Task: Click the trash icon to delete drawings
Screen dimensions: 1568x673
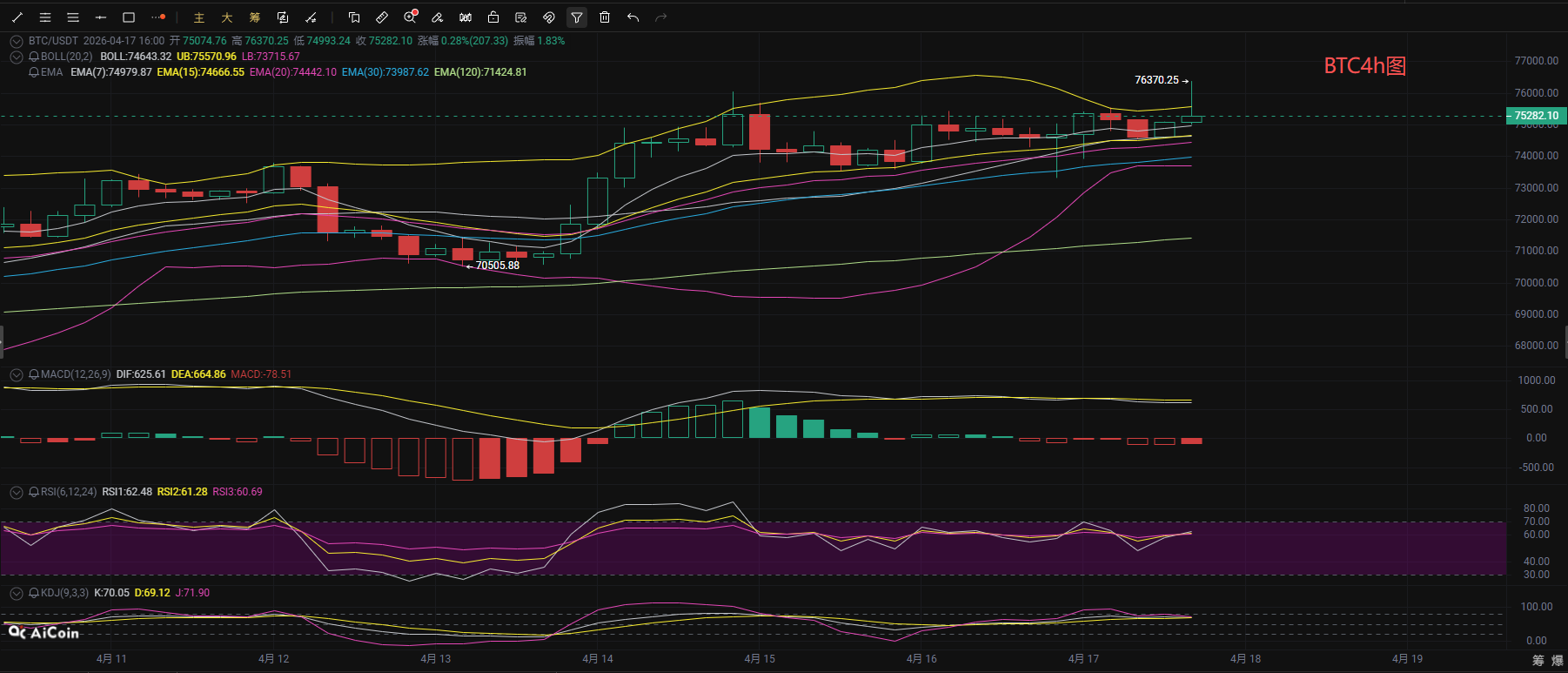Action: click(x=605, y=17)
